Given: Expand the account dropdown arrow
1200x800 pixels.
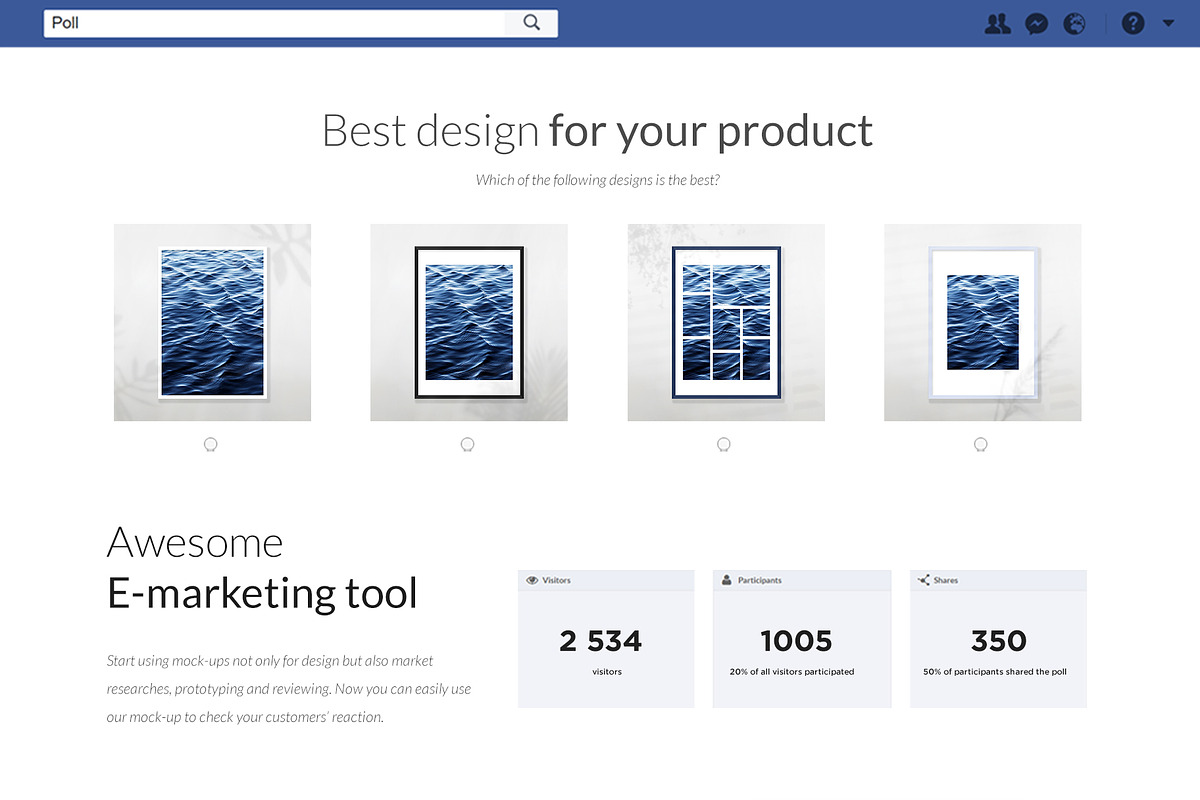Looking at the screenshot, I should 1168,23.
